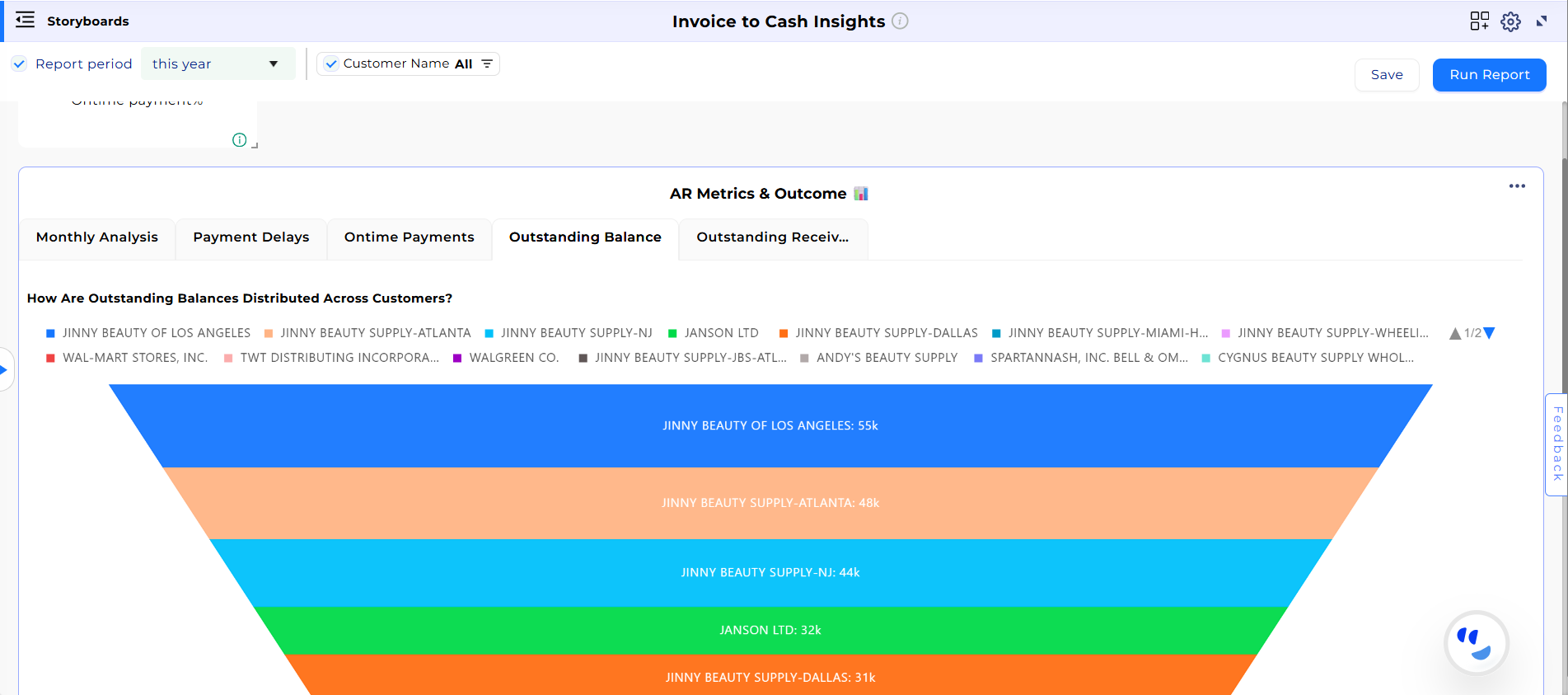The image size is (1568, 695).
Task: Open the 'this year' report period dropdown
Action: 218,63
